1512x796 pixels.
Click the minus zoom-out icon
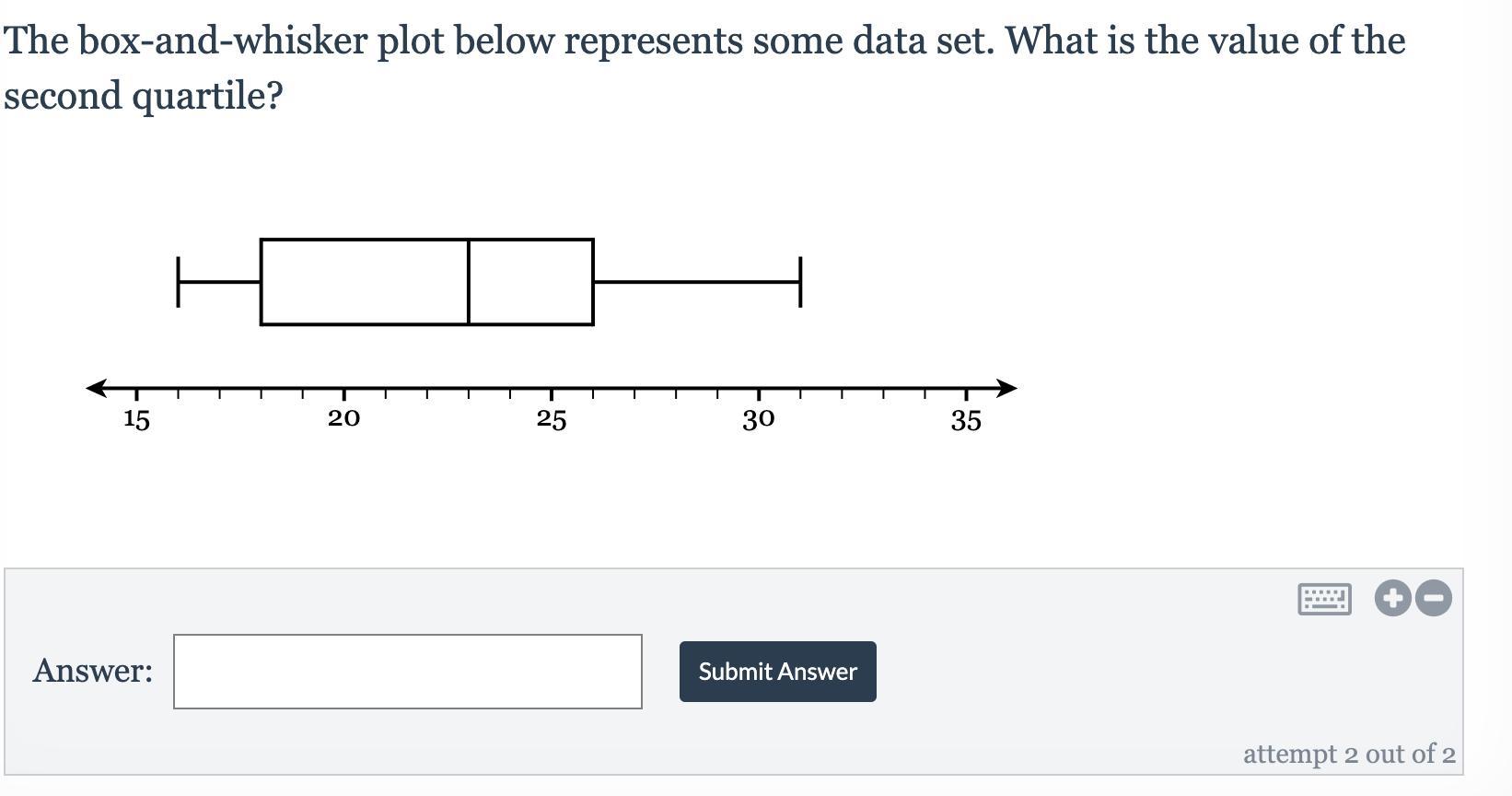[x=1434, y=598]
